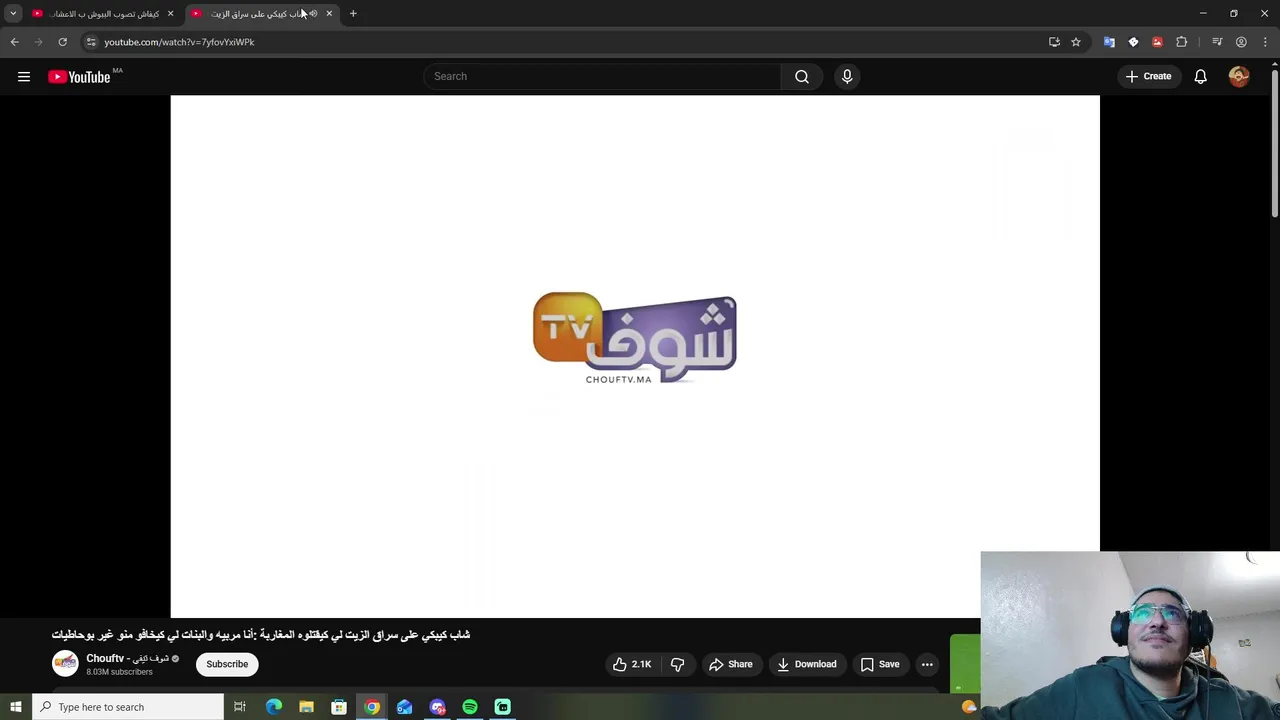Open Outlook from the taskbar
The image size is (1280, 720).
click(x=404, y=707)
